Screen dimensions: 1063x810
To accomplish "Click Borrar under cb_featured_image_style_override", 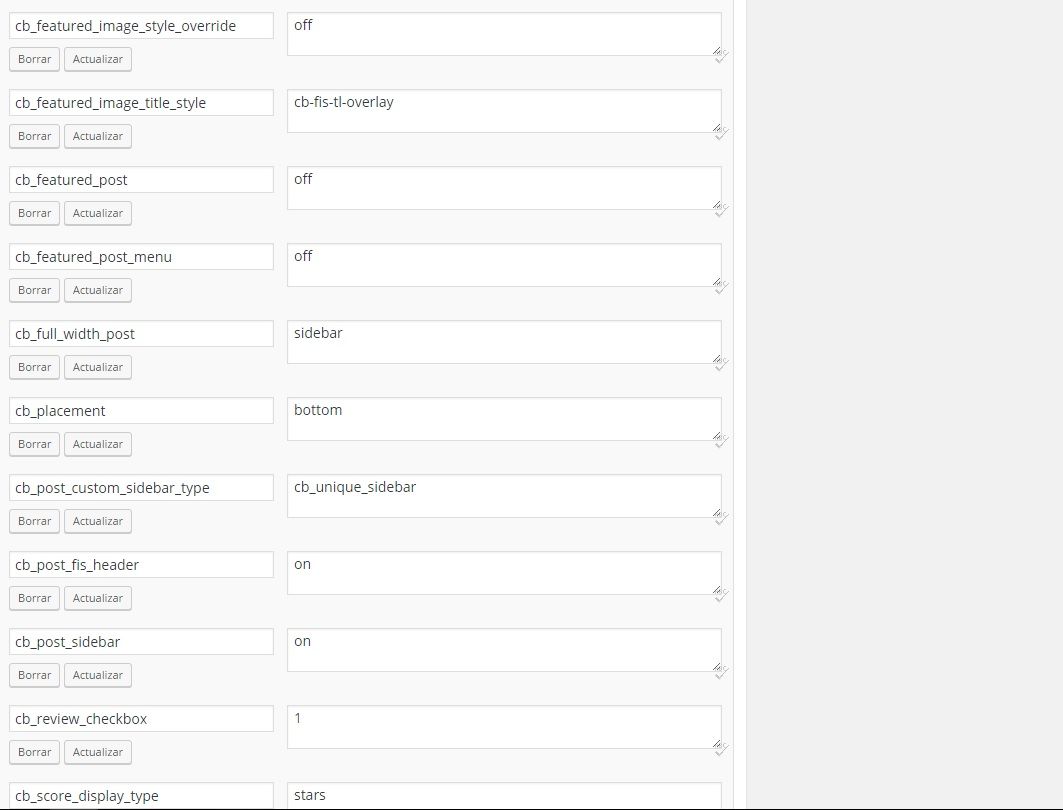I will [x=35, y=59].
